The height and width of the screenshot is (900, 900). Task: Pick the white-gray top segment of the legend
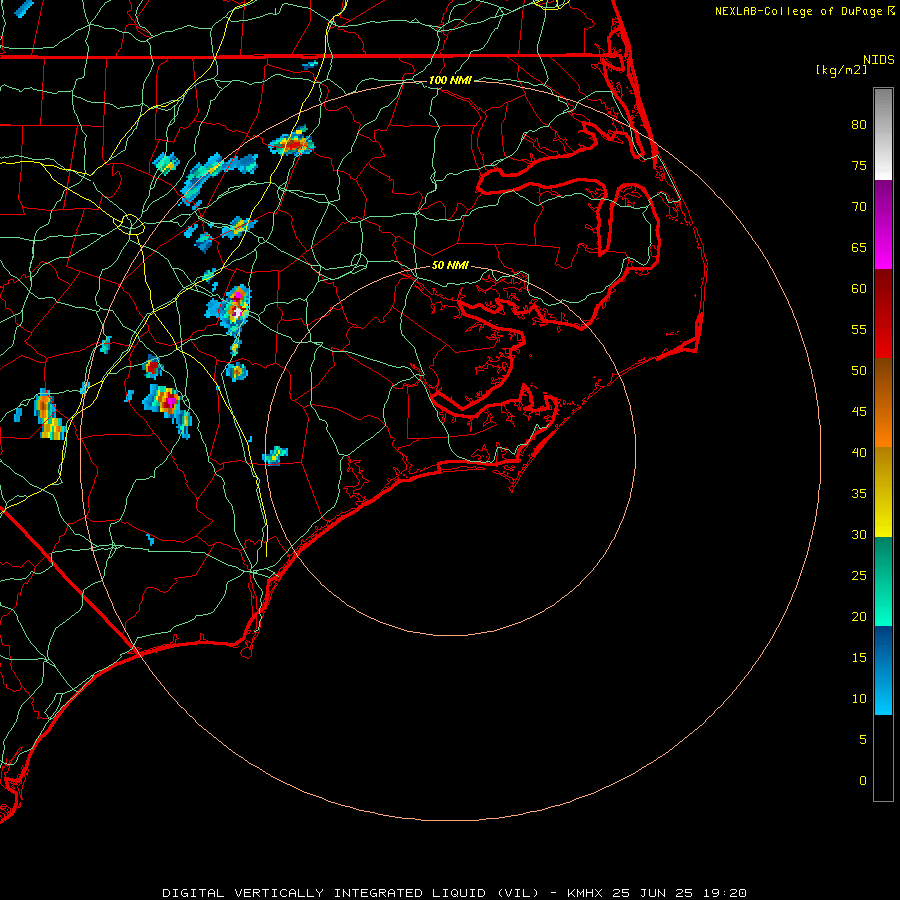[883, 134]
